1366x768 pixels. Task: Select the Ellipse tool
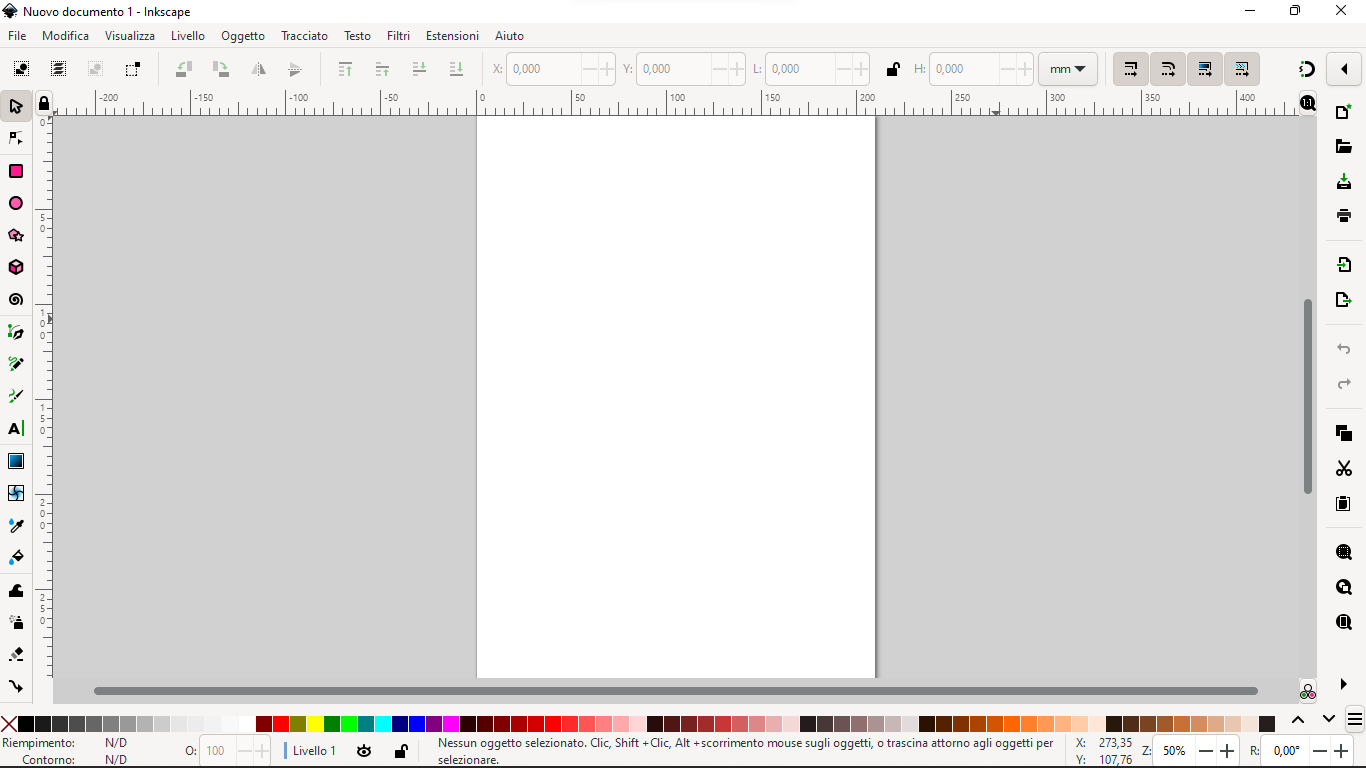point(16,203)
